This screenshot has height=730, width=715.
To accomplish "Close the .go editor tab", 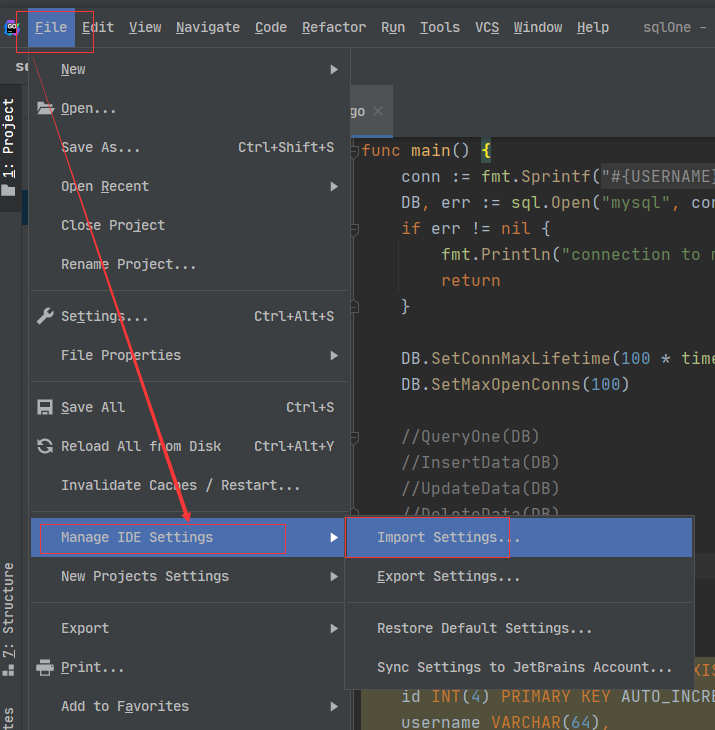I will (x=378, y=111).
